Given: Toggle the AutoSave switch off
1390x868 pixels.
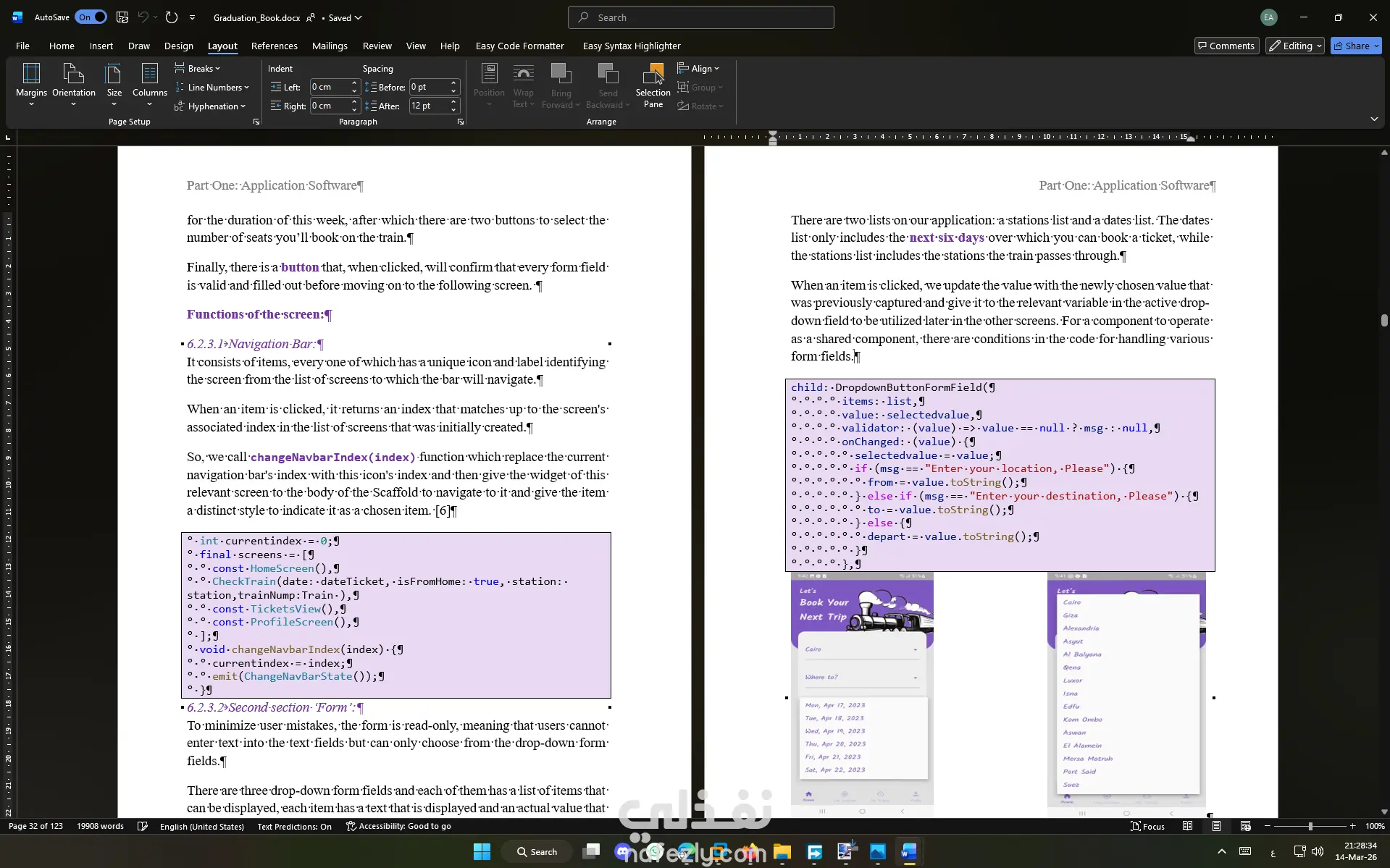Looking at the screenshot, I should tap(91, 17).
